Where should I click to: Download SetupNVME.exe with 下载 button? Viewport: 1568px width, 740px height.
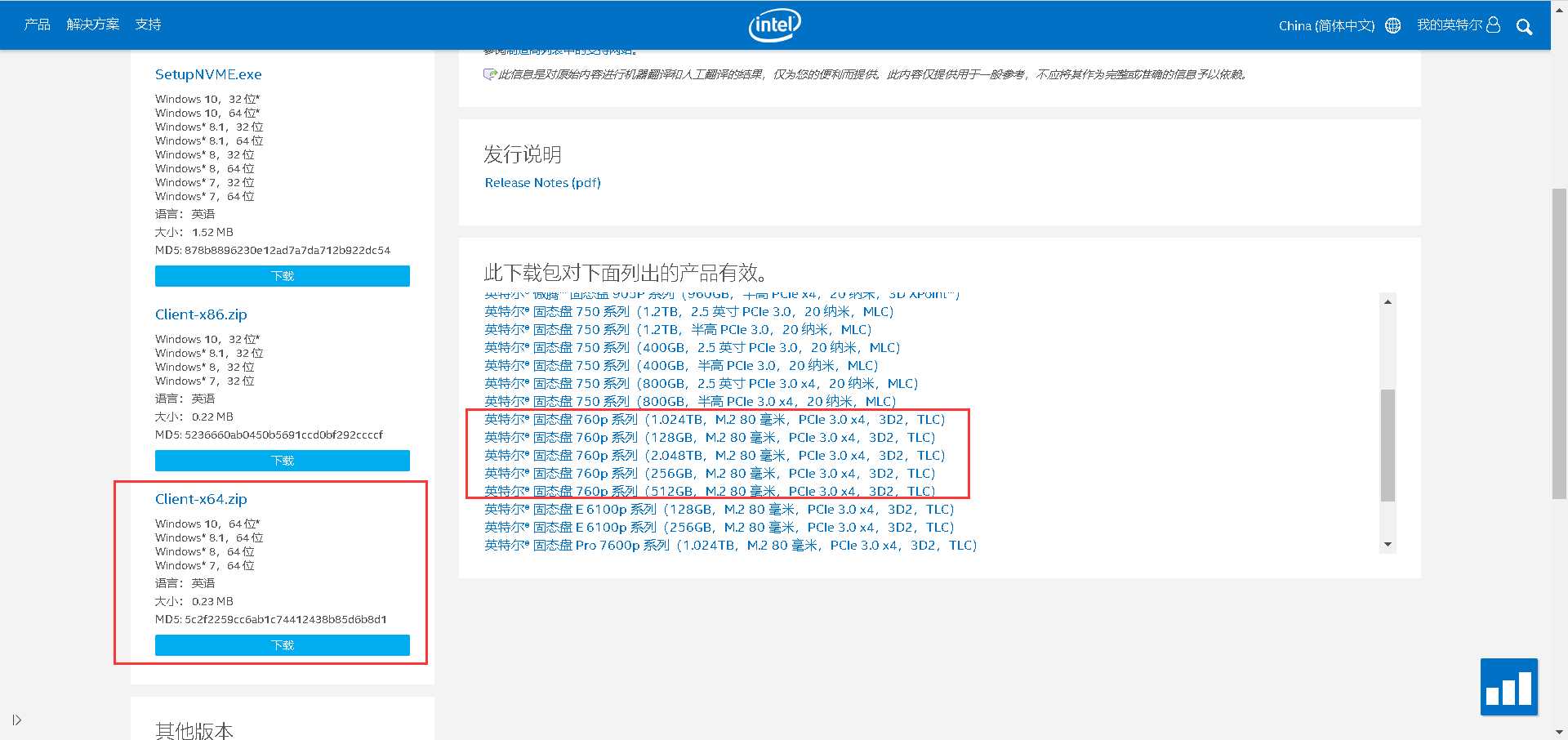point(283,276)
